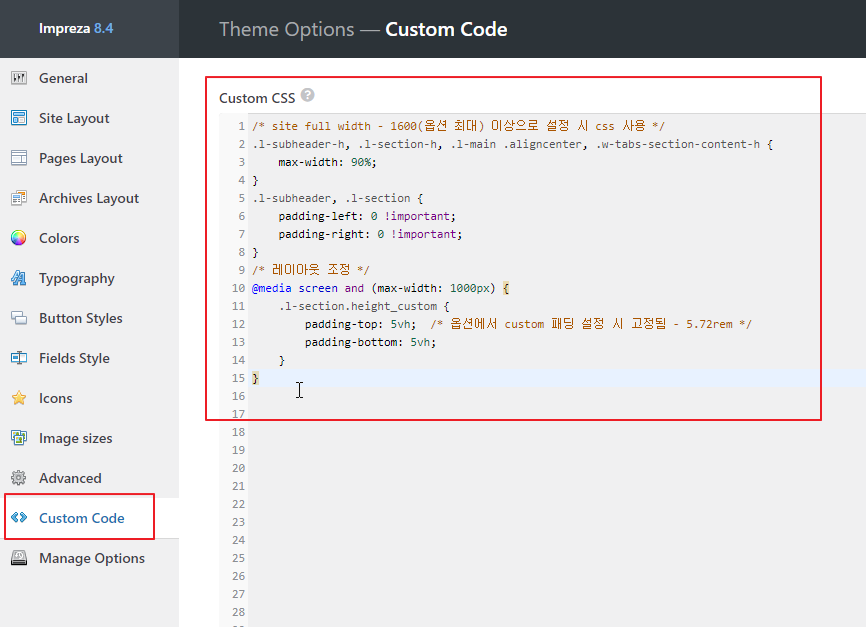Screen dimensions: 866x627
Task: Click 'padding-right: 0 !important;' line
Action: [x=370, y=234]
